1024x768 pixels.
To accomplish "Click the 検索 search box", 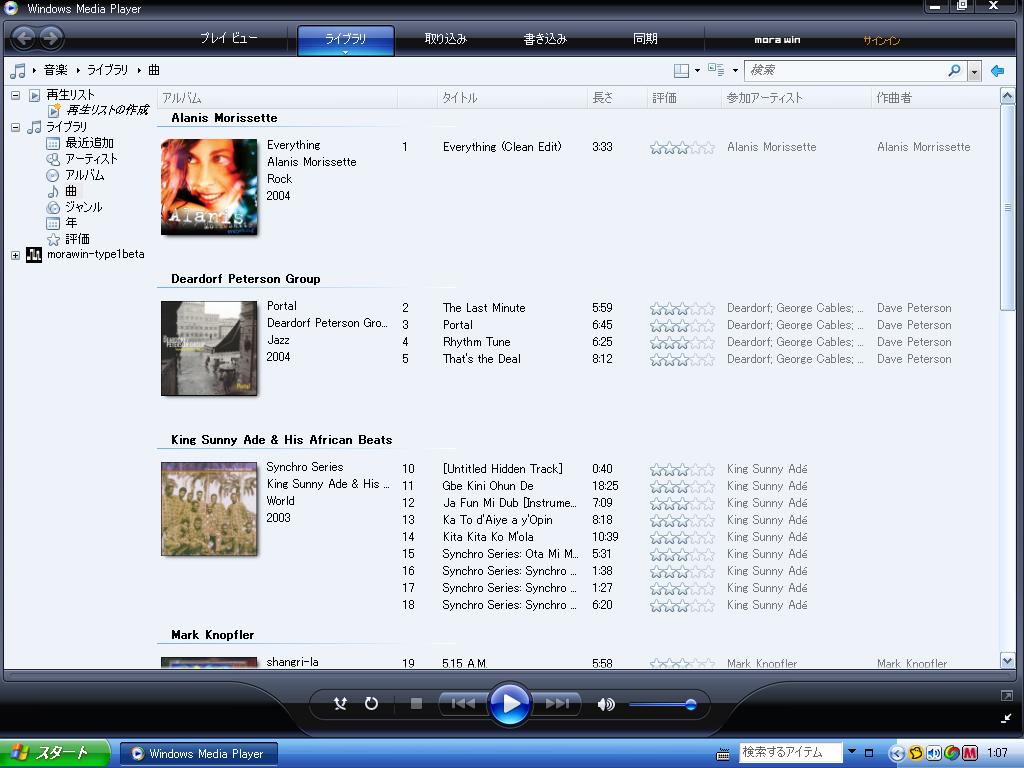I will (x=846, y=71).
